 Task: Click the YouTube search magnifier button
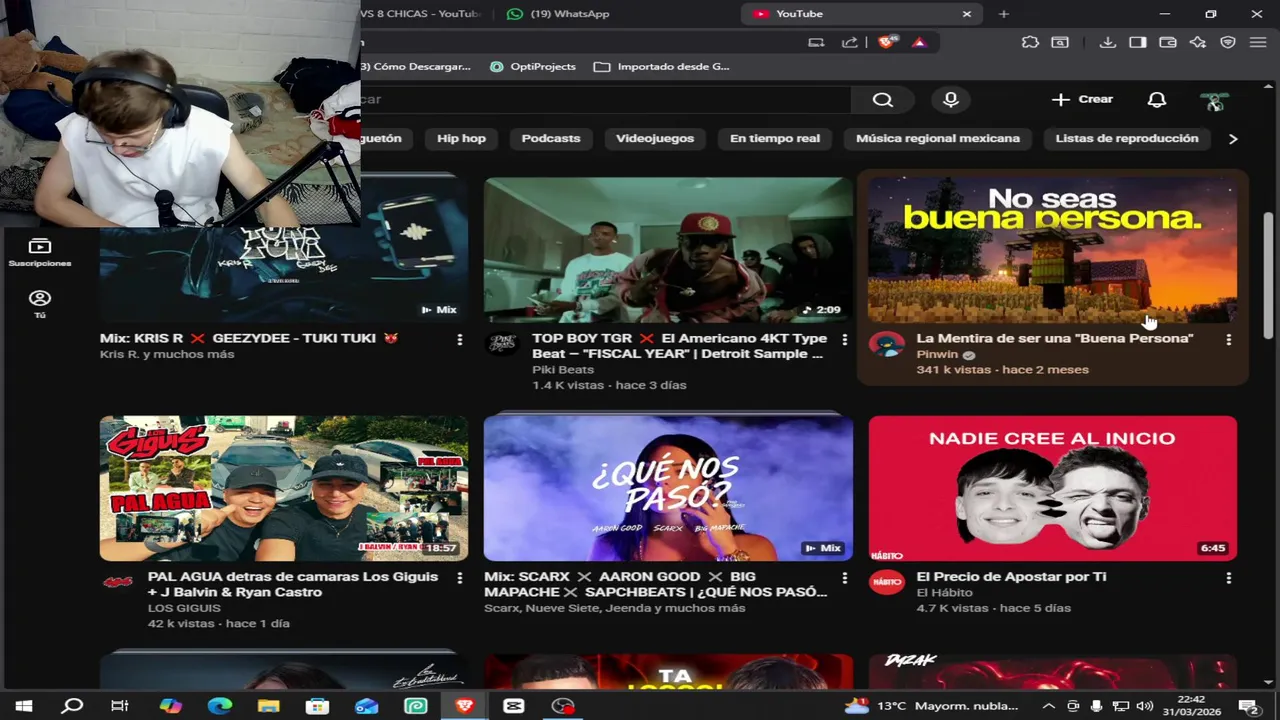click(882, 99)
